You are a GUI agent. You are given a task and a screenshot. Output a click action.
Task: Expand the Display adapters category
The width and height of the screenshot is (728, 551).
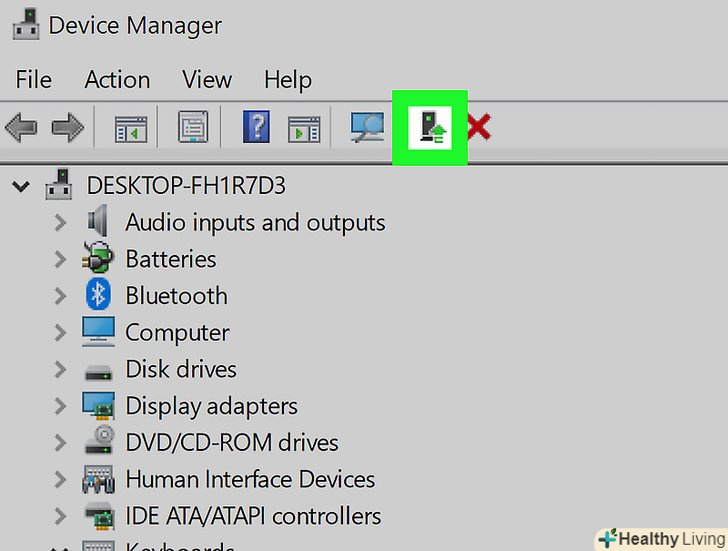[x=60, y=406]
